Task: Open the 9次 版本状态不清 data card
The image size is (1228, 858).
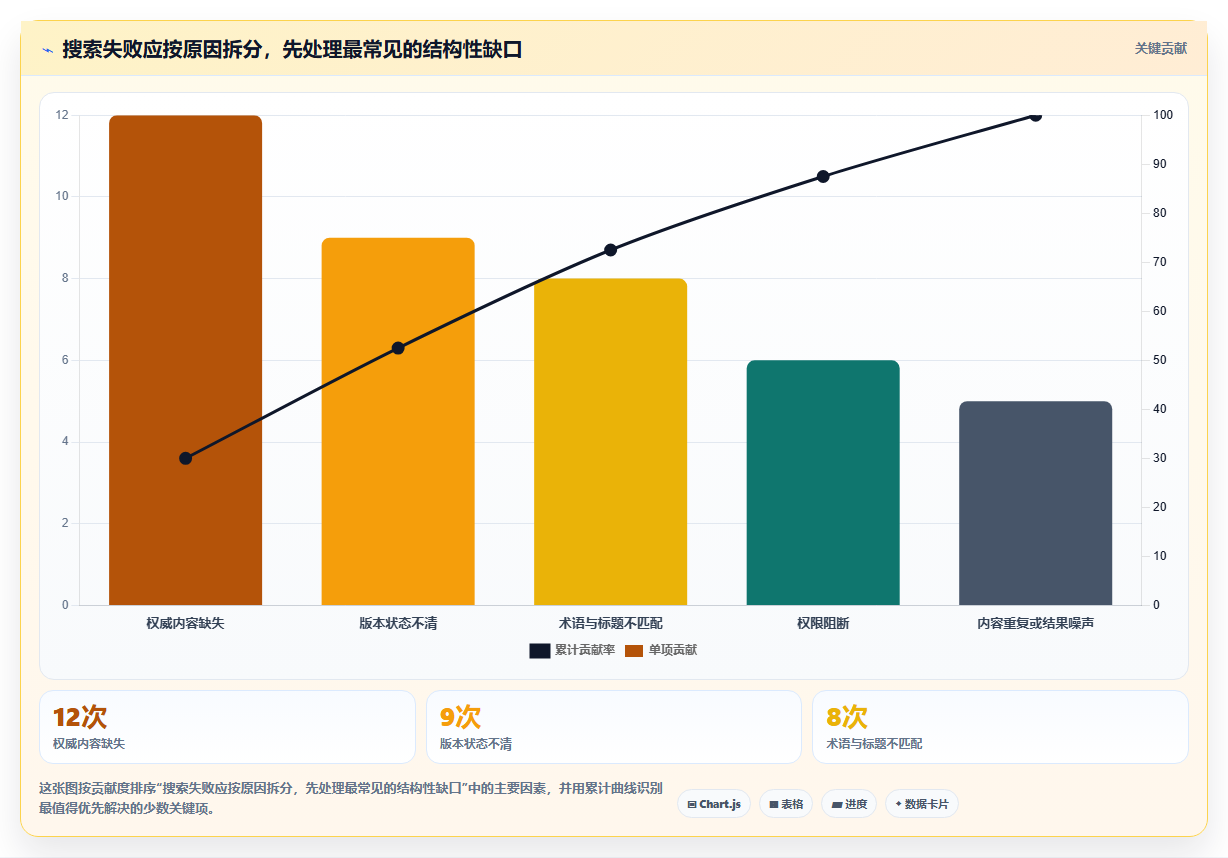Action: pos(614,727)
